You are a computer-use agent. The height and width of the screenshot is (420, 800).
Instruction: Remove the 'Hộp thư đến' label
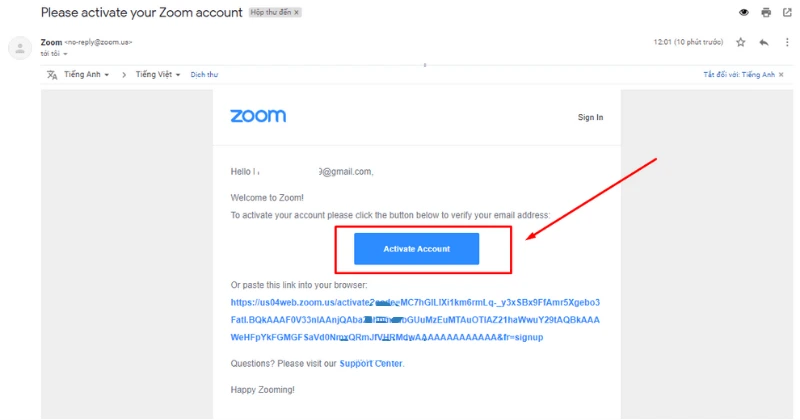click(297, 13)
